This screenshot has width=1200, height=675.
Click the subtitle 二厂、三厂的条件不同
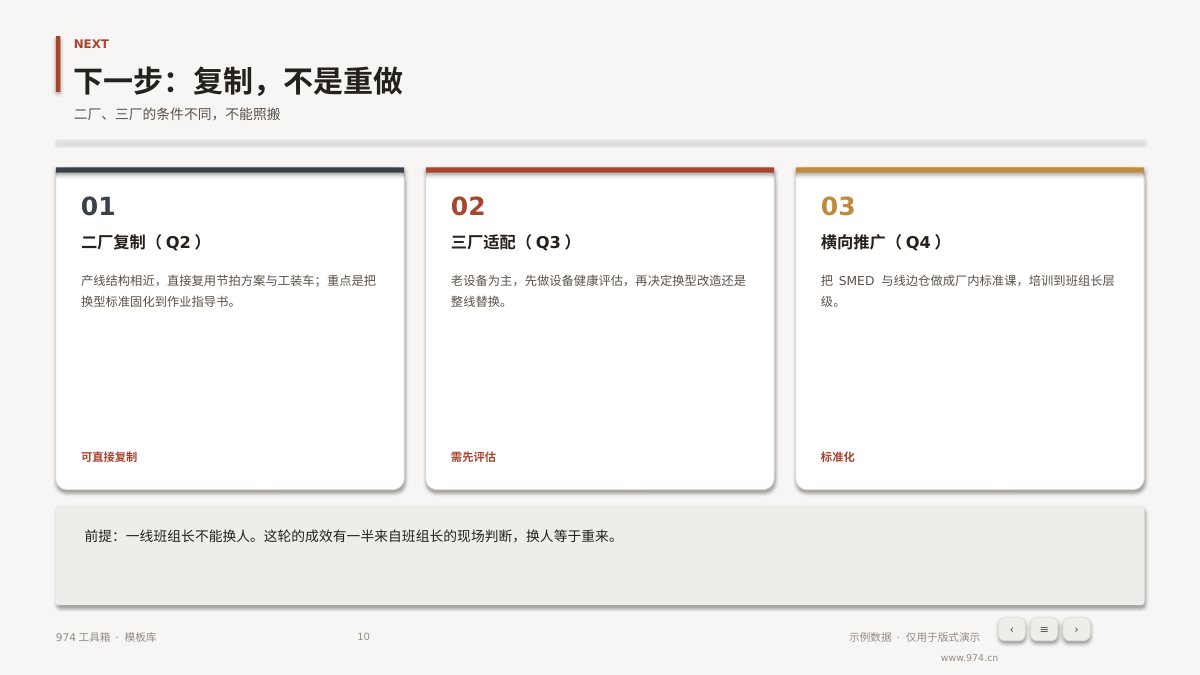click(177, 114)
